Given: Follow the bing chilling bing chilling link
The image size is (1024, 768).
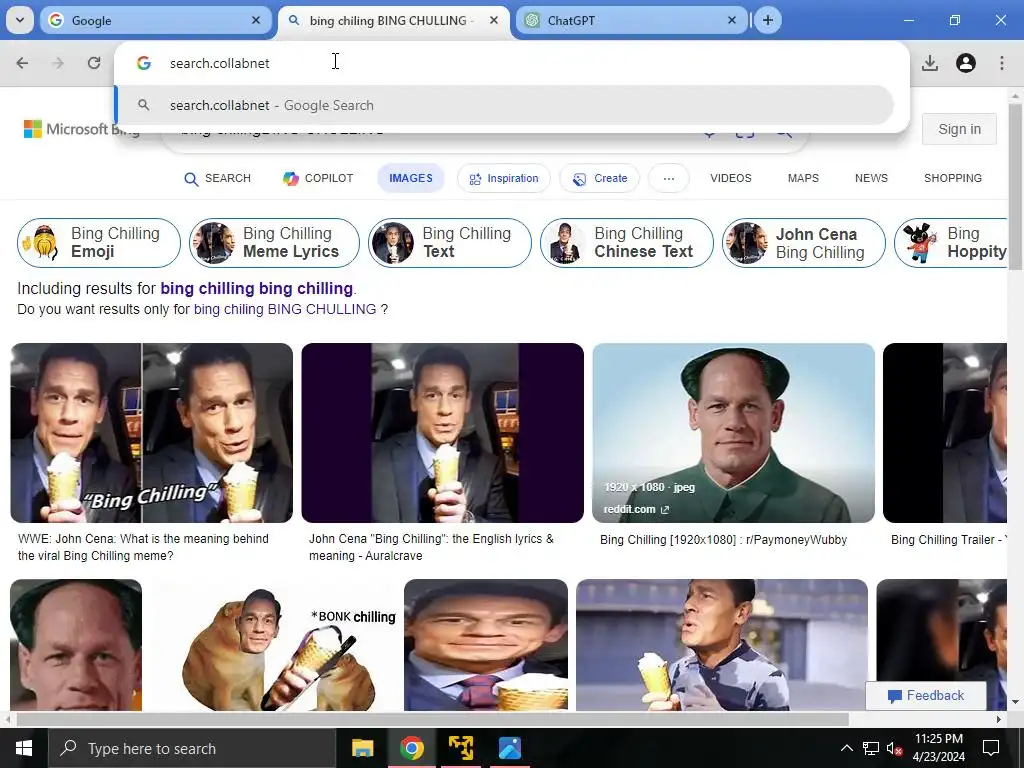Looking at the screenshot, I should coord(257,289).
